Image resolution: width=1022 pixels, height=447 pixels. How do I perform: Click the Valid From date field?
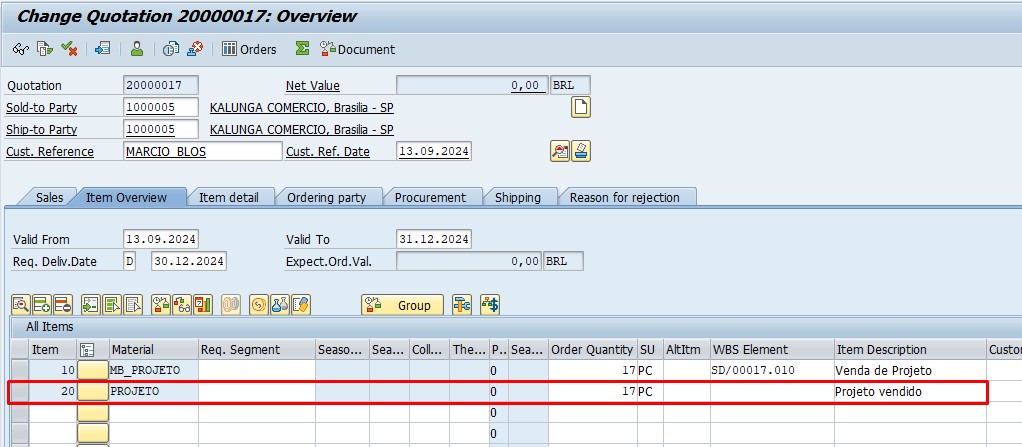[161, 239]
